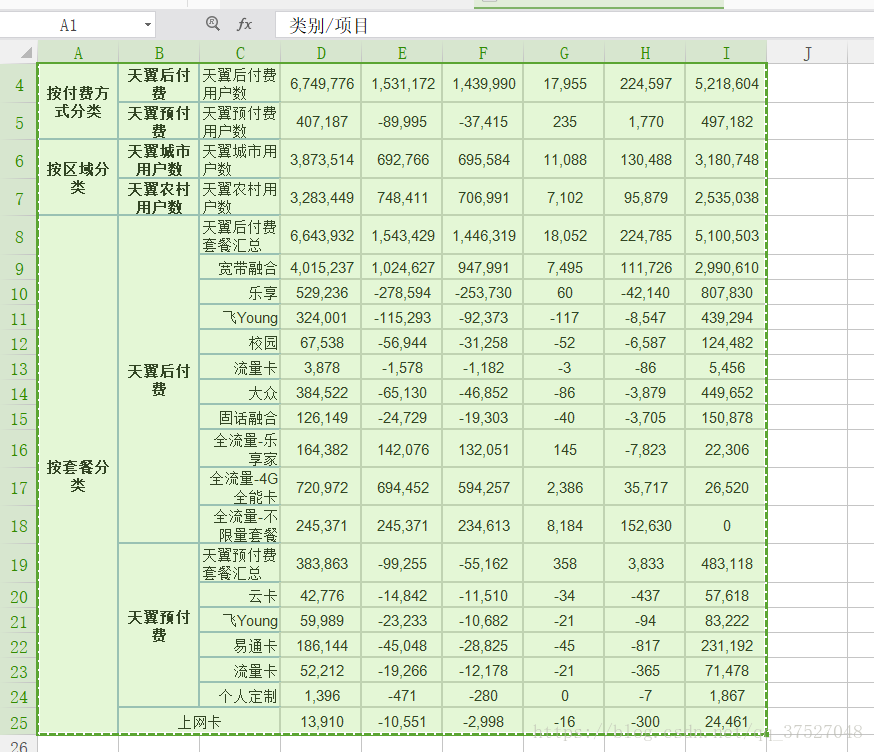Select column J header

(807, 53)
